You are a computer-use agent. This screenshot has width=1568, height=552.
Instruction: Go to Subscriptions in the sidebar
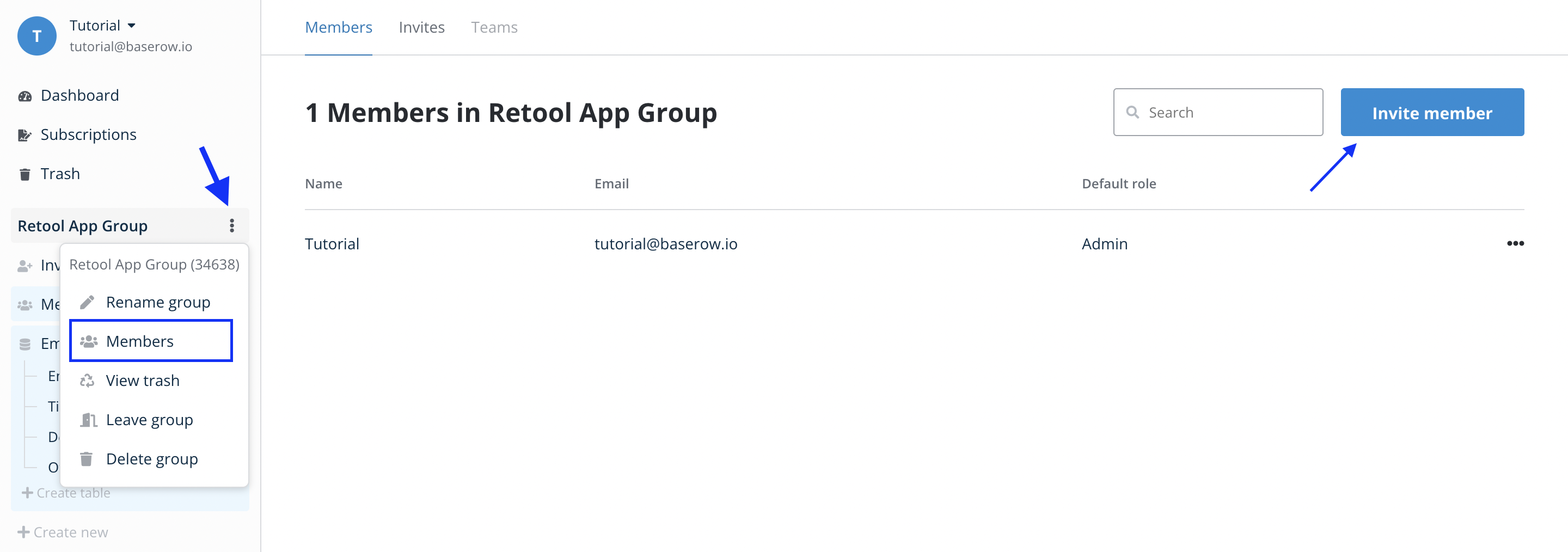88,134
